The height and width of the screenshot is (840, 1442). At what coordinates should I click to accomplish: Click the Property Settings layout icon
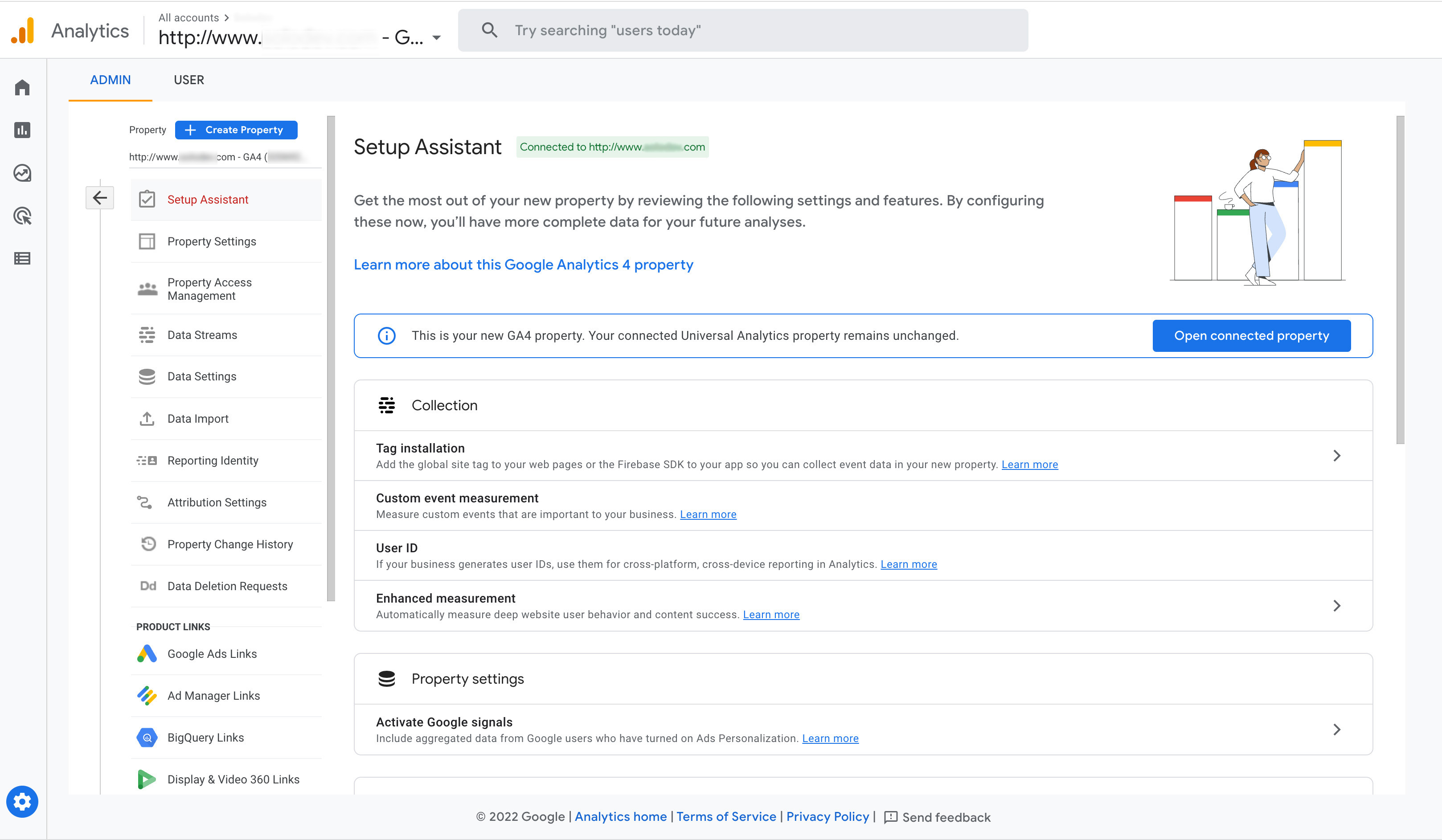(147, 241)
